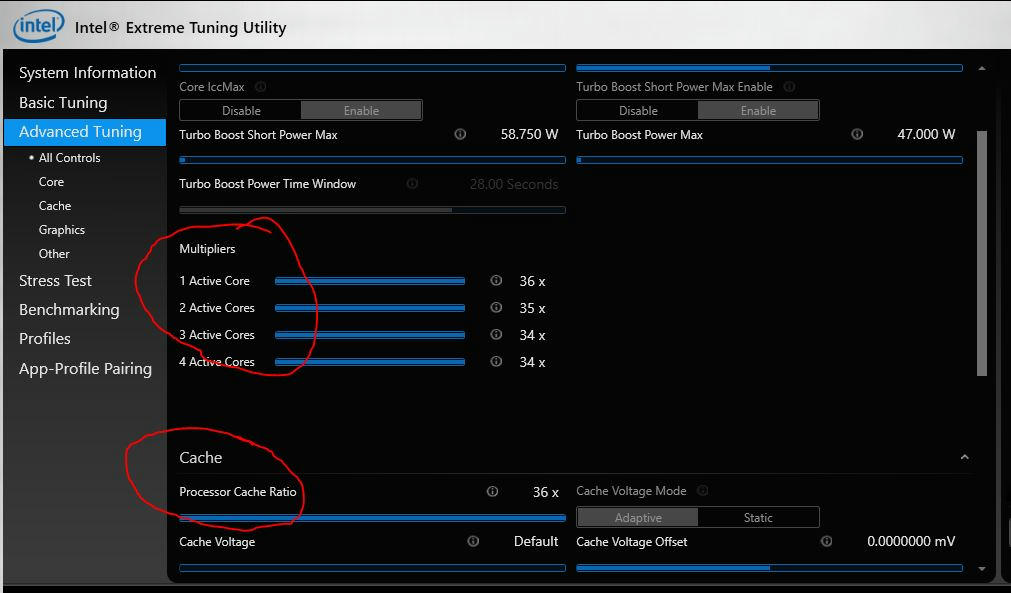Open Benchmarking page
The width and height of the screenshot is (1011, 593).
coord(69,309)
